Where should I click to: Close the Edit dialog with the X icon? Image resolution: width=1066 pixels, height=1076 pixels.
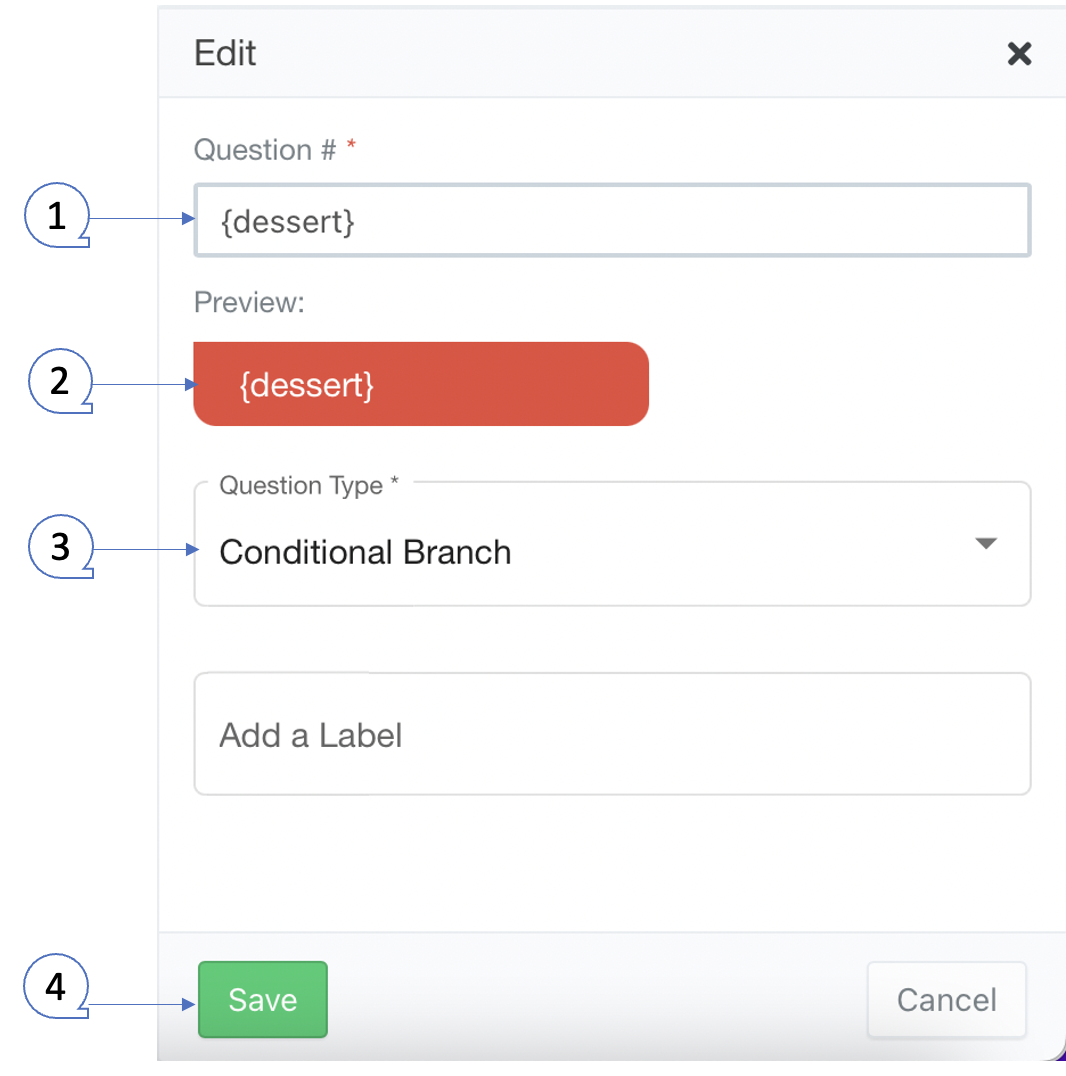(x=1019, y=54)
